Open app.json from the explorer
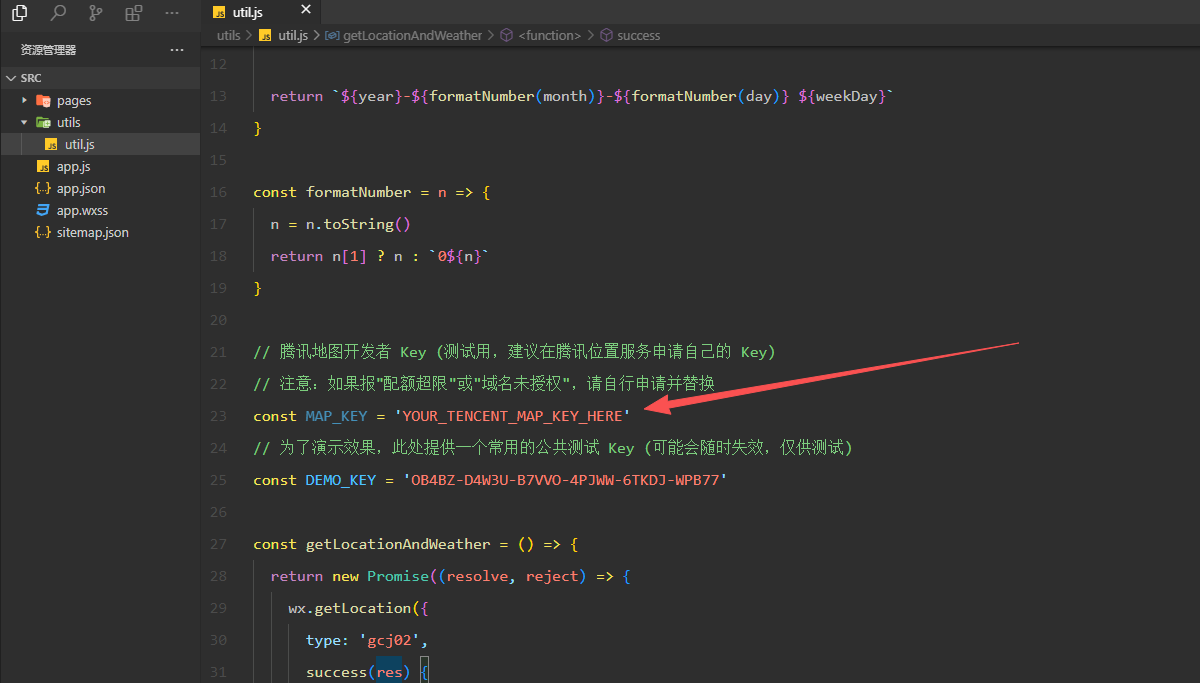Screen dimensions: 1200x683 (80, 188)
